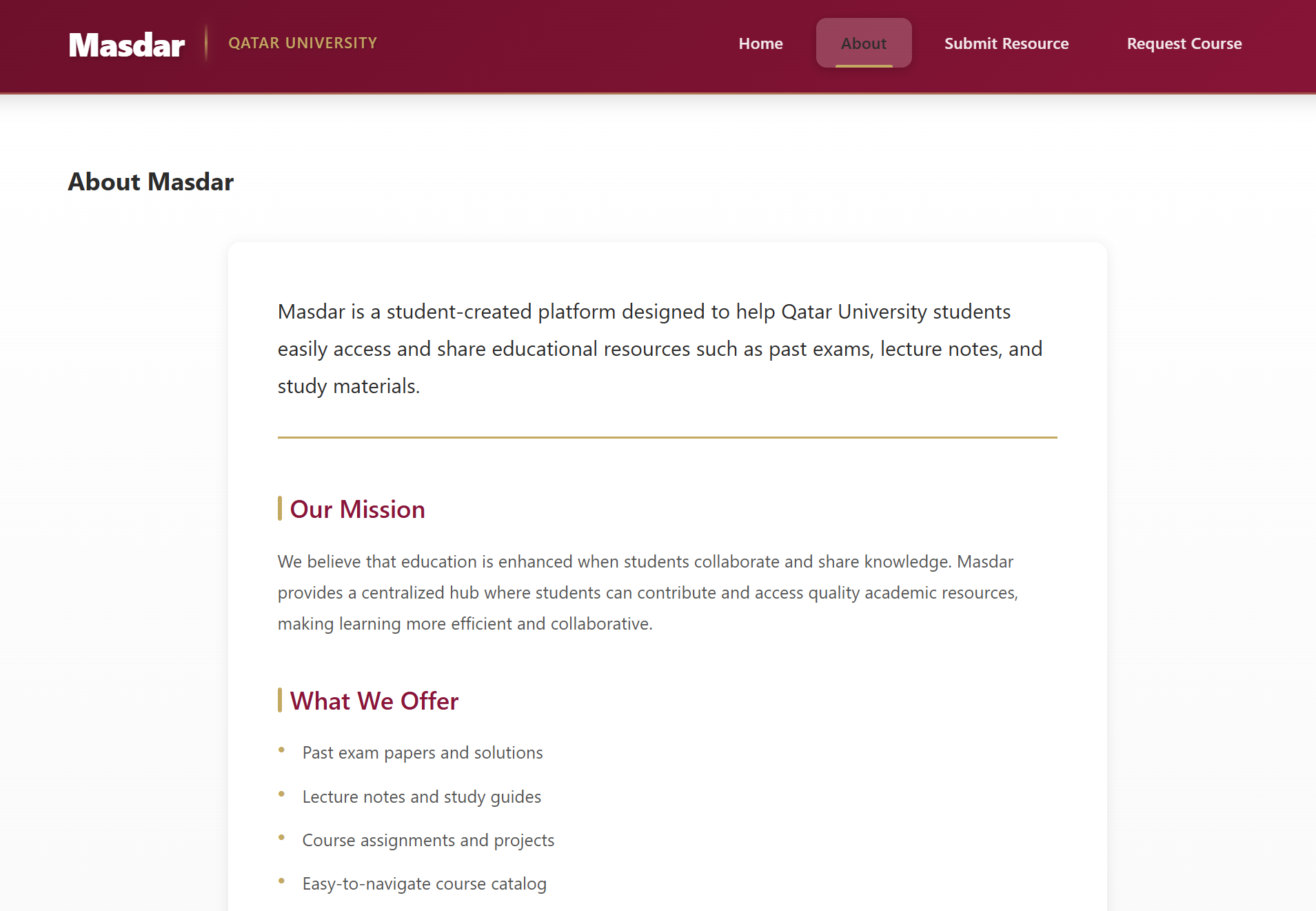Click the What We Offer heading
The height and width of the screenshot is (911, 1316).
pos(374,701)
